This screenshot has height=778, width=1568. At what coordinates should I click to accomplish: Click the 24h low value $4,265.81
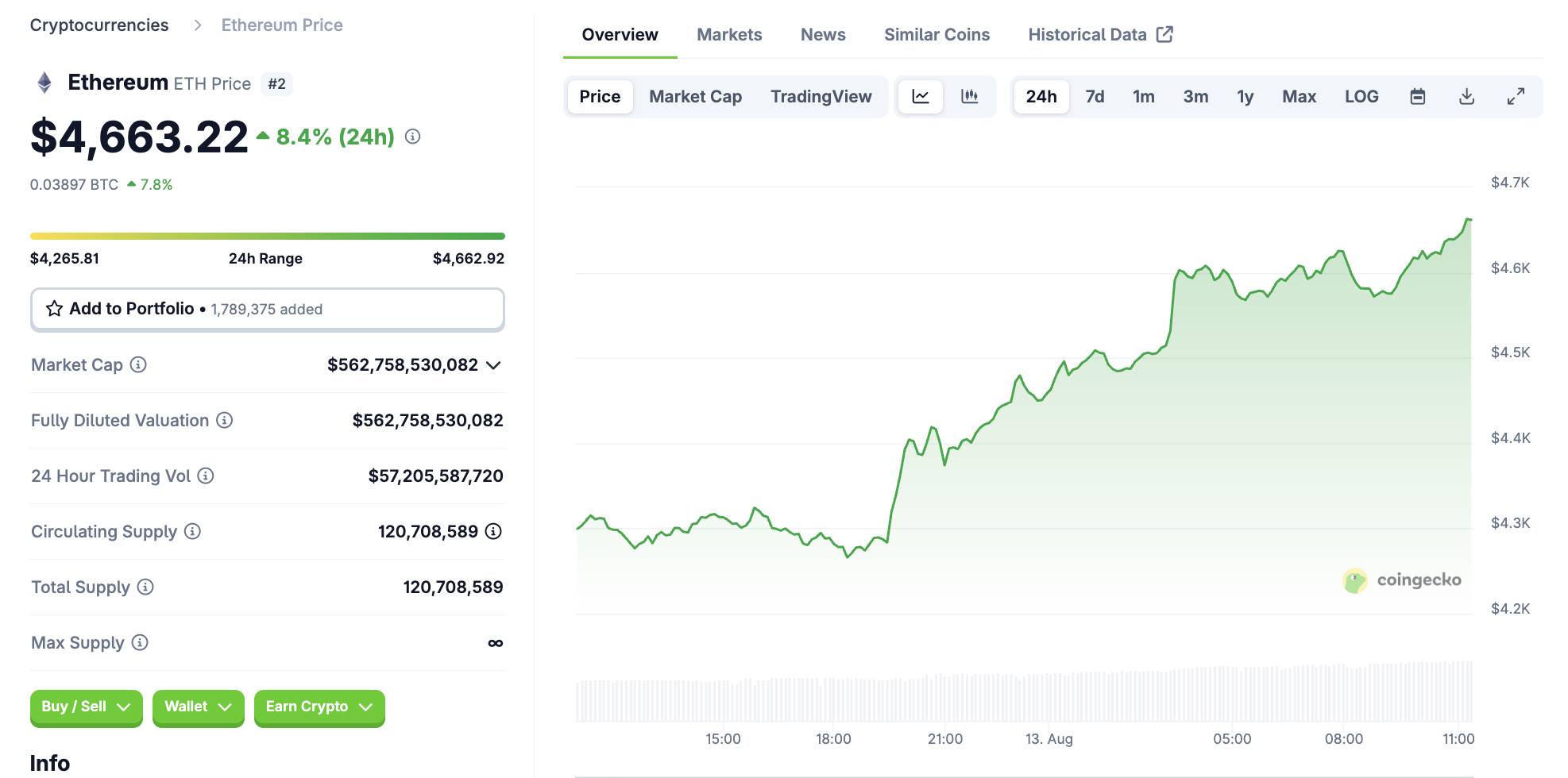click(x=64, y=258)
